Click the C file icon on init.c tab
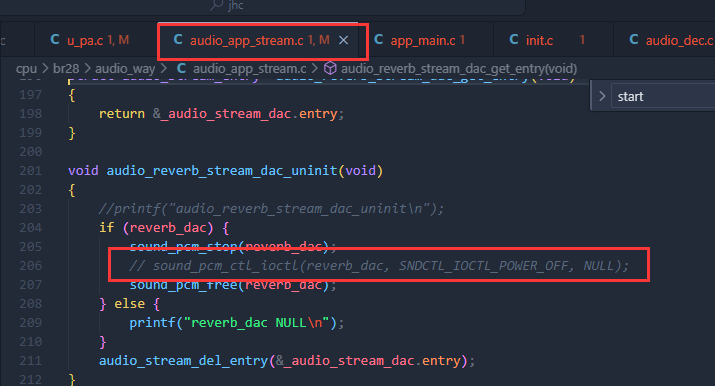The image size is (715, 386). coord(514,40)
